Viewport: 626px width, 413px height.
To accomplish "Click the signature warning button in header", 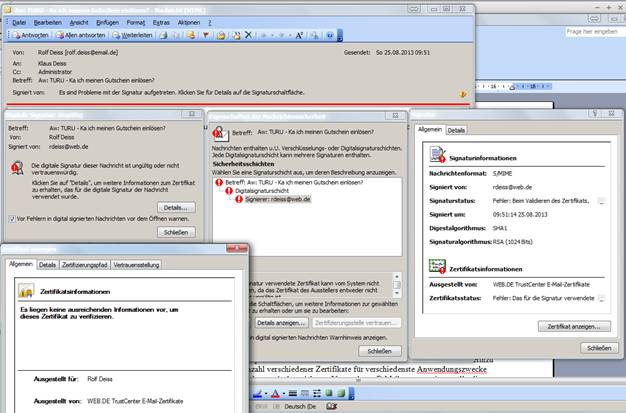I will pos(463,94).
